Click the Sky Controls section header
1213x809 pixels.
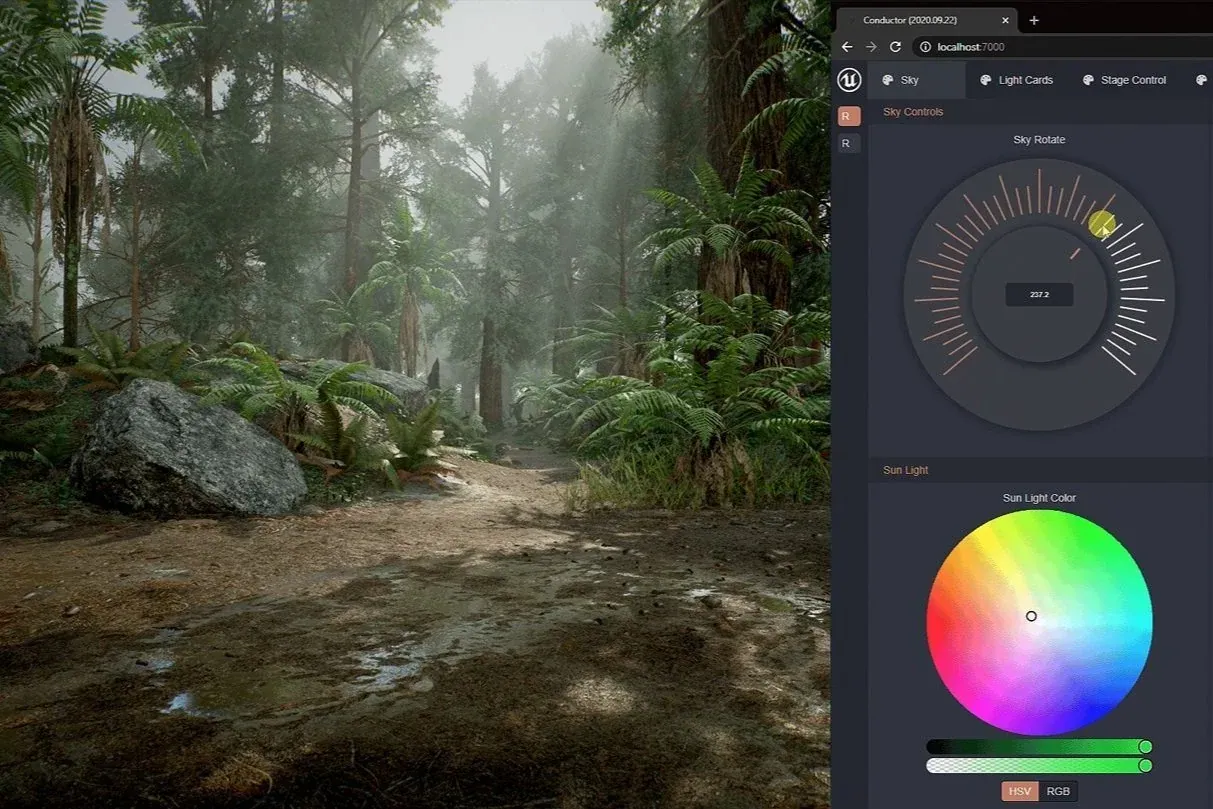[x=913, y=112]
